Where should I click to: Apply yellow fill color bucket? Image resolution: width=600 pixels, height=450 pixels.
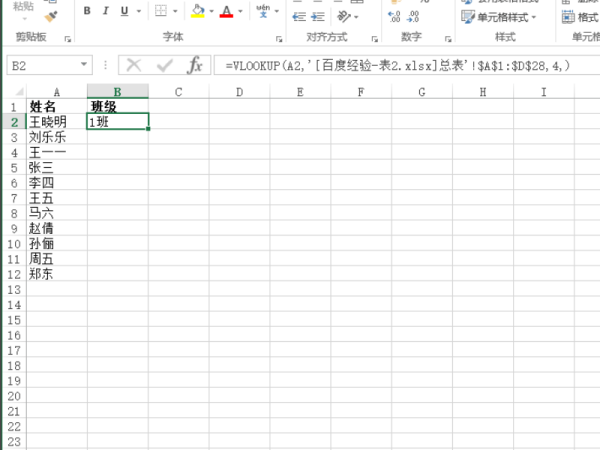pos(198,11)
